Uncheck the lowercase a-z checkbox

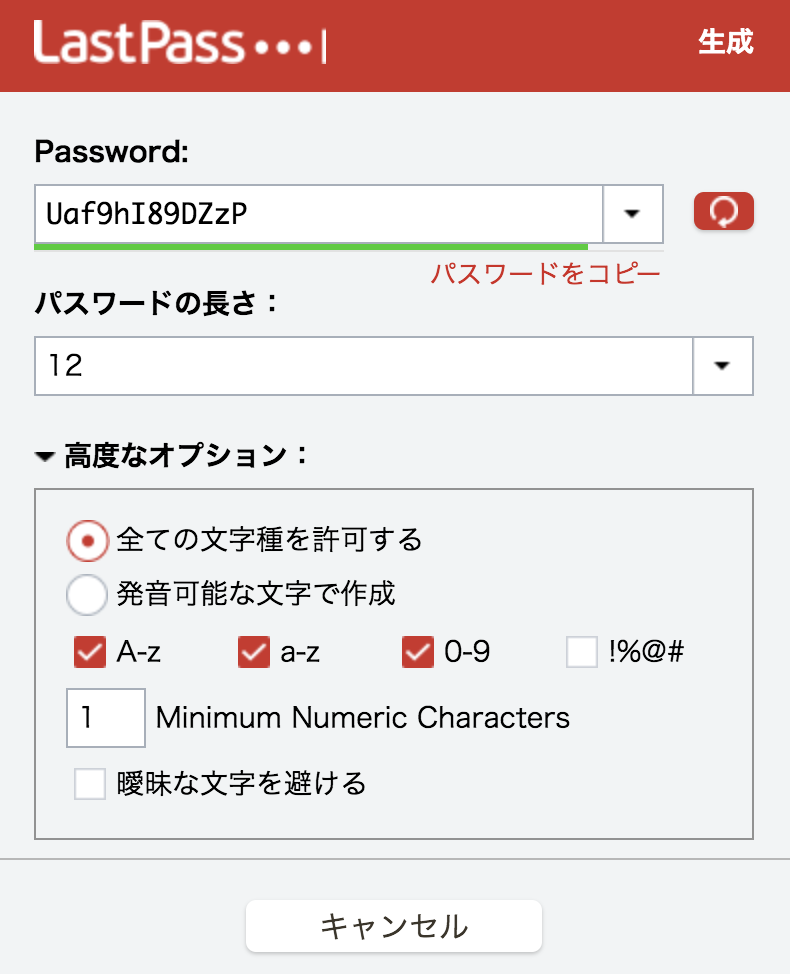[x=254, y=653]
